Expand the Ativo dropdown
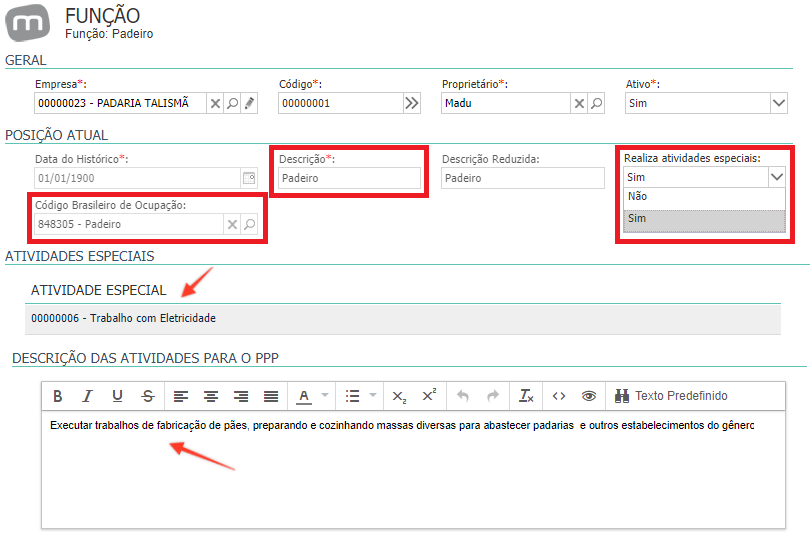The image size is (810, 534). point(779,103)
